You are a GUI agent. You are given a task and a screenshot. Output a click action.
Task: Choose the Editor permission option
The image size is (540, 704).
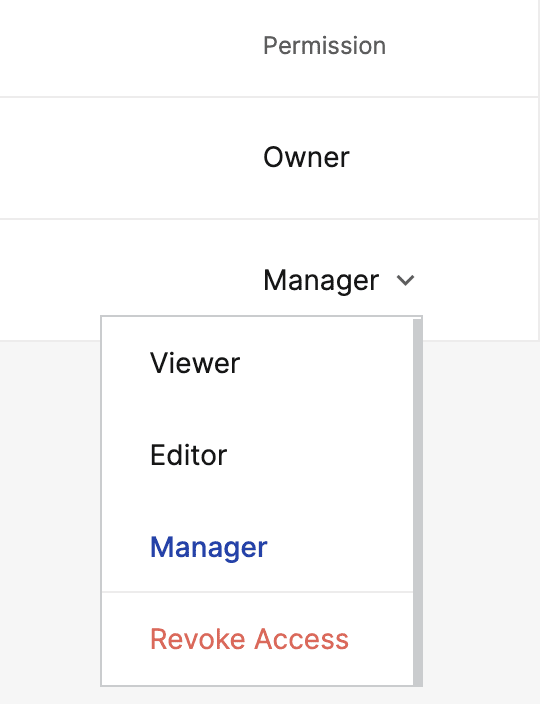coord(189,455)
